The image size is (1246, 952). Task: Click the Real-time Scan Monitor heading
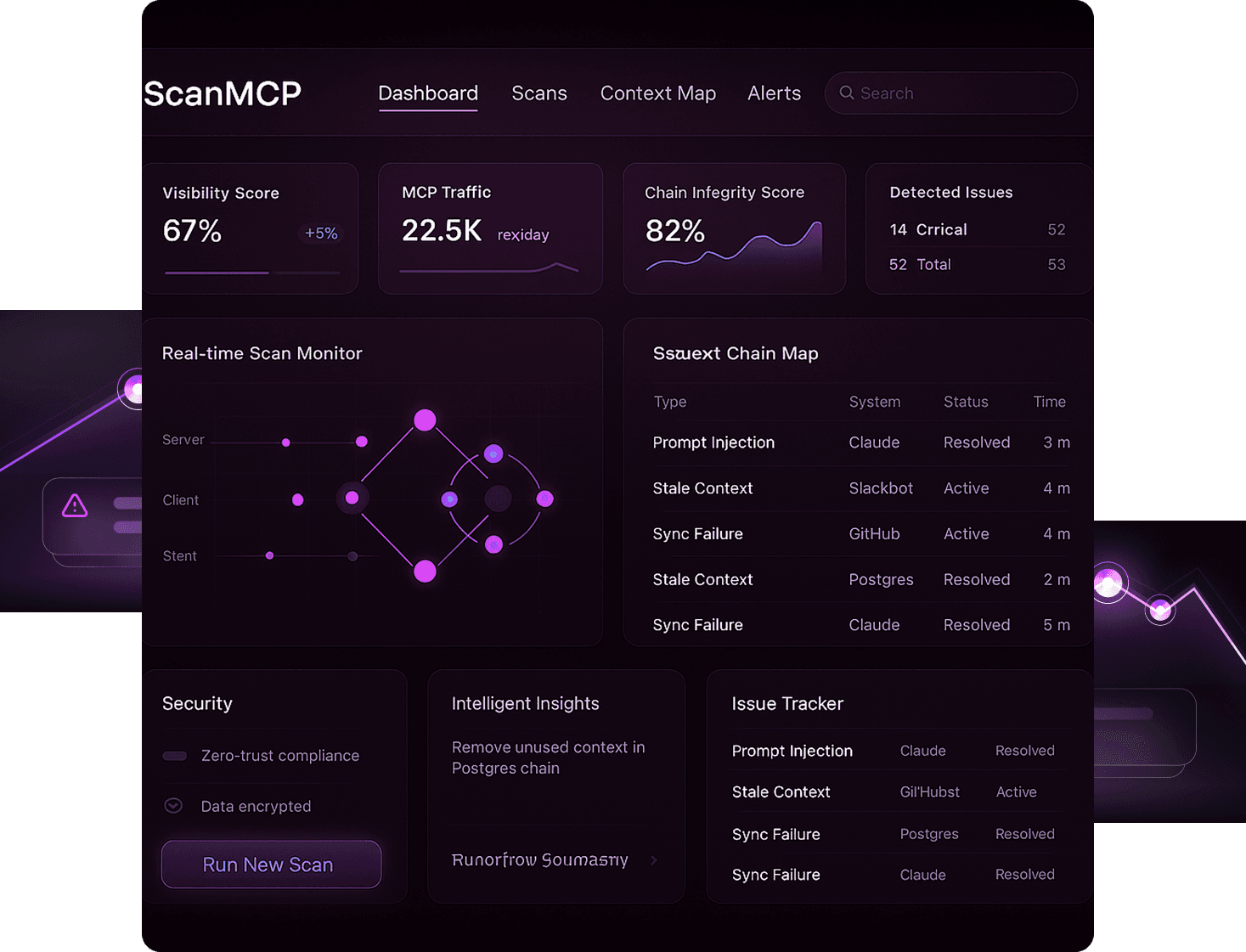(x=262, y=353)
